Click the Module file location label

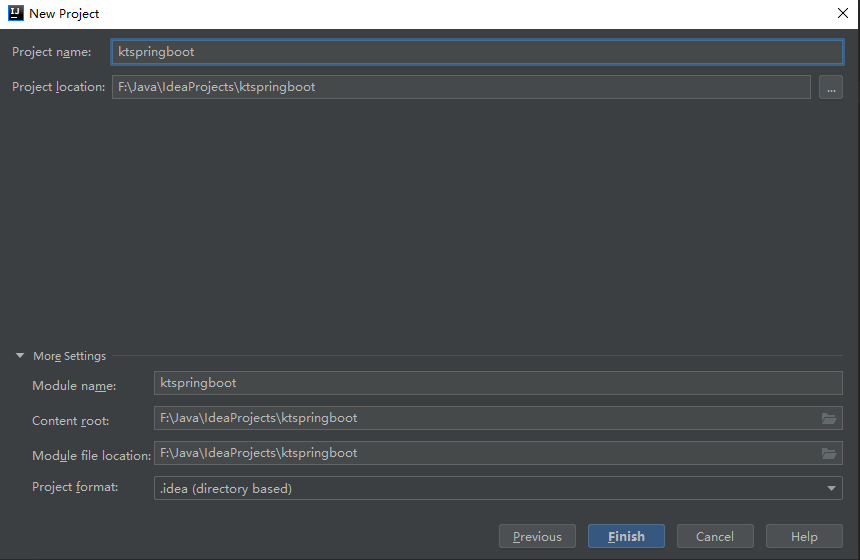tap(92, 456)
